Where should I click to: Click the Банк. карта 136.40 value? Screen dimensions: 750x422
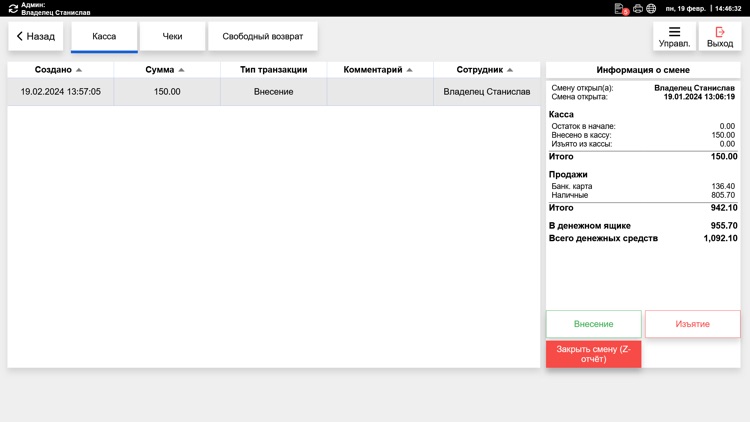(723, 186)
